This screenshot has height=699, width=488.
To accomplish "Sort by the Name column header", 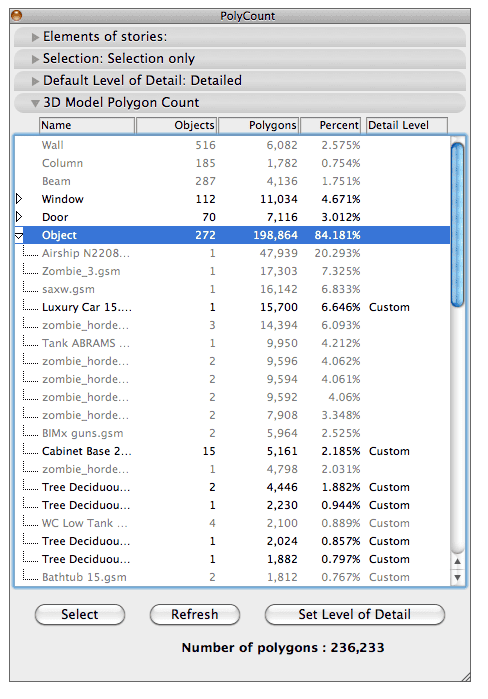I will point(87,125).
